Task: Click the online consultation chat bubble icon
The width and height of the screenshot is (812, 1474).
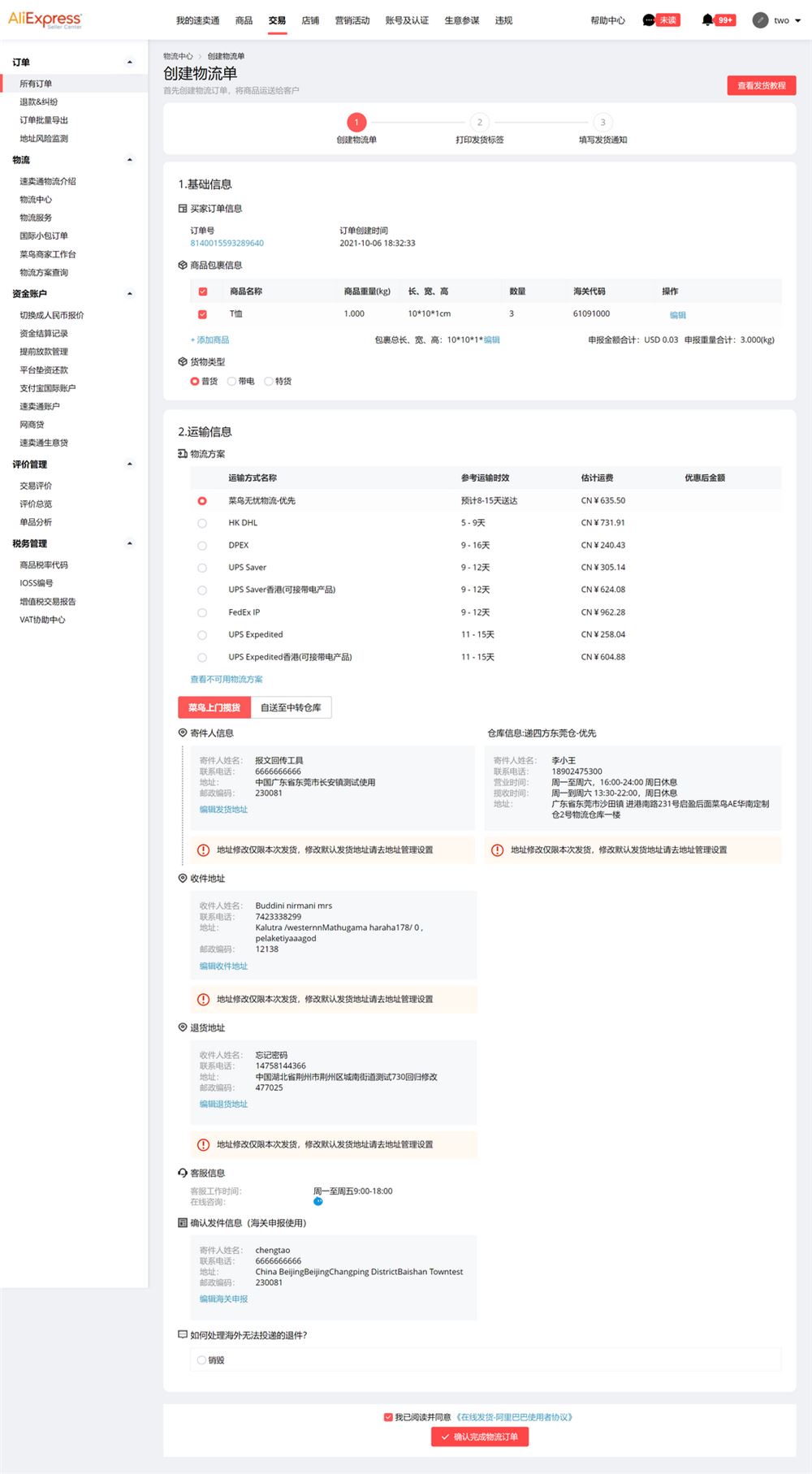Action: [318, 1201]
